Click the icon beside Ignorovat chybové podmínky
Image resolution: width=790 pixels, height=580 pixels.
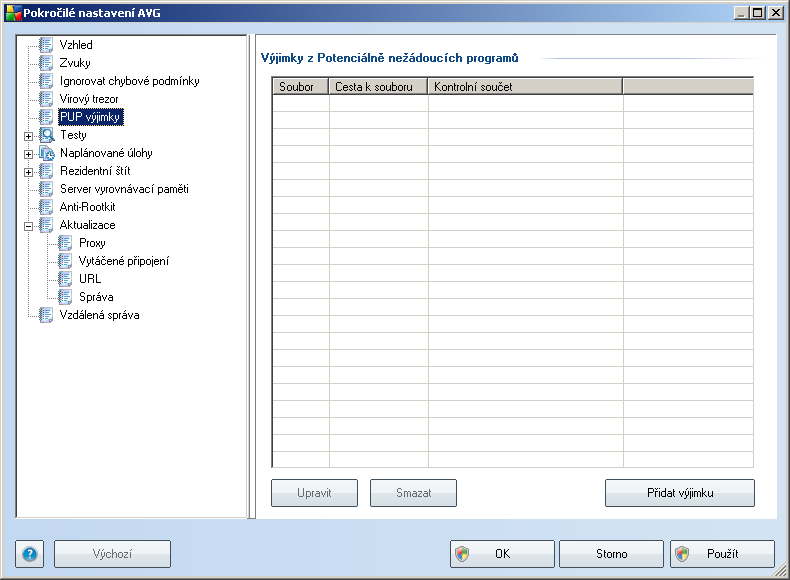tap(46, 81)
